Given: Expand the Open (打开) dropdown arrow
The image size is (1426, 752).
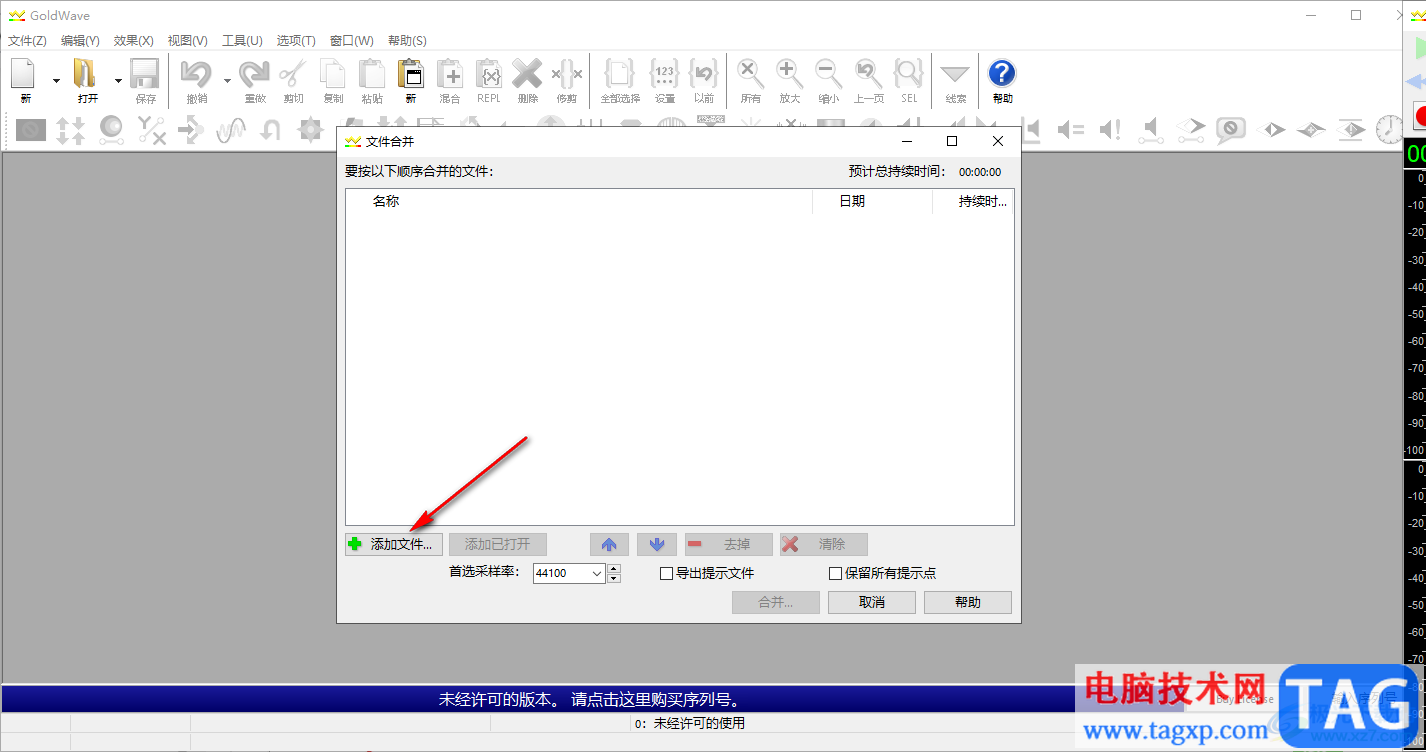Looking at the screenshot, I should point(118,81).
